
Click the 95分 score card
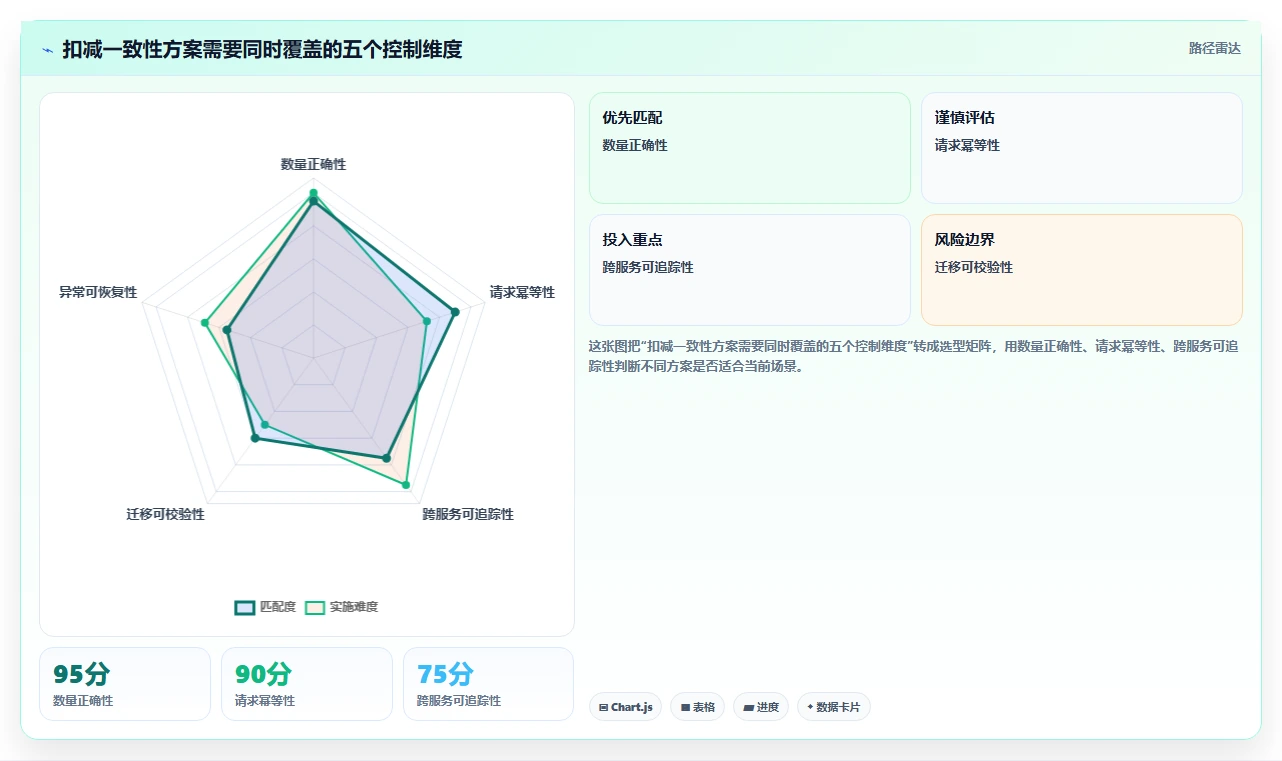pos(125,684)
